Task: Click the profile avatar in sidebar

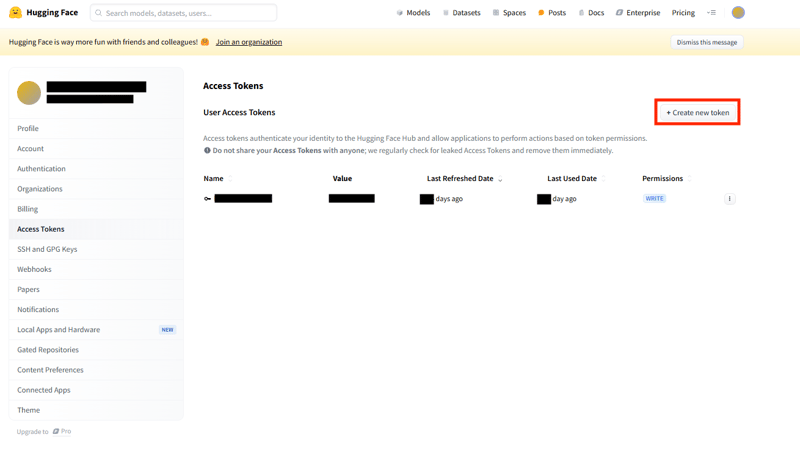Action: pos(29,93)
